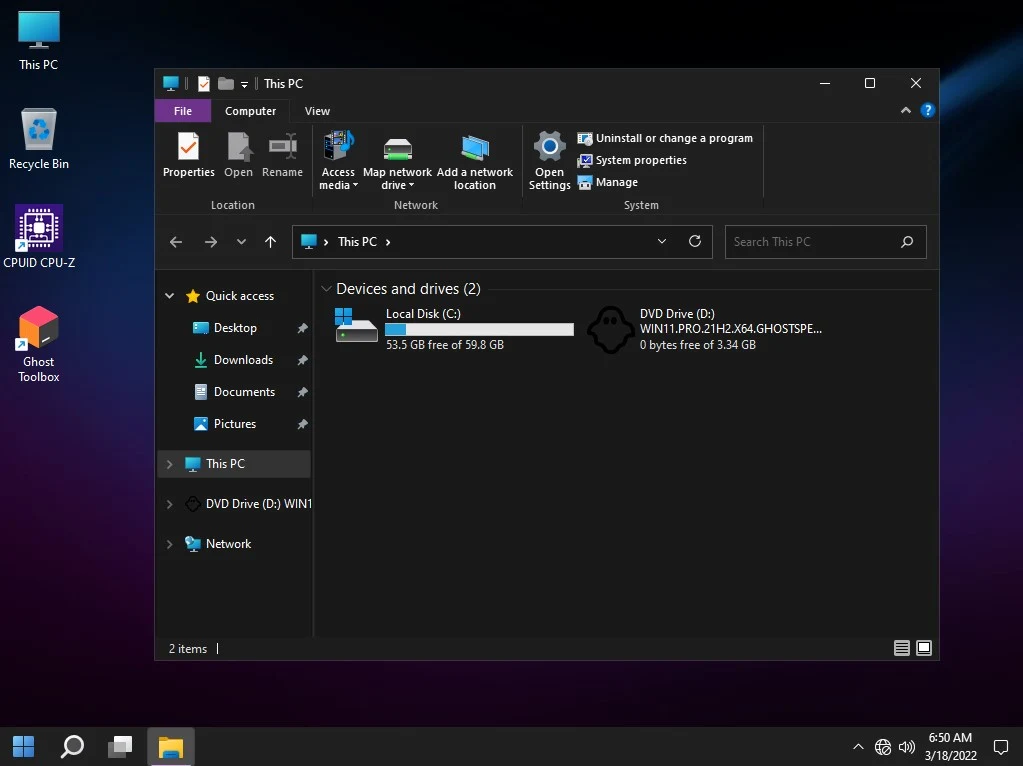Select Downloads in Quick access
Image resolution: width=1023 pixels, height=766 pixels.
pos(243,360)
